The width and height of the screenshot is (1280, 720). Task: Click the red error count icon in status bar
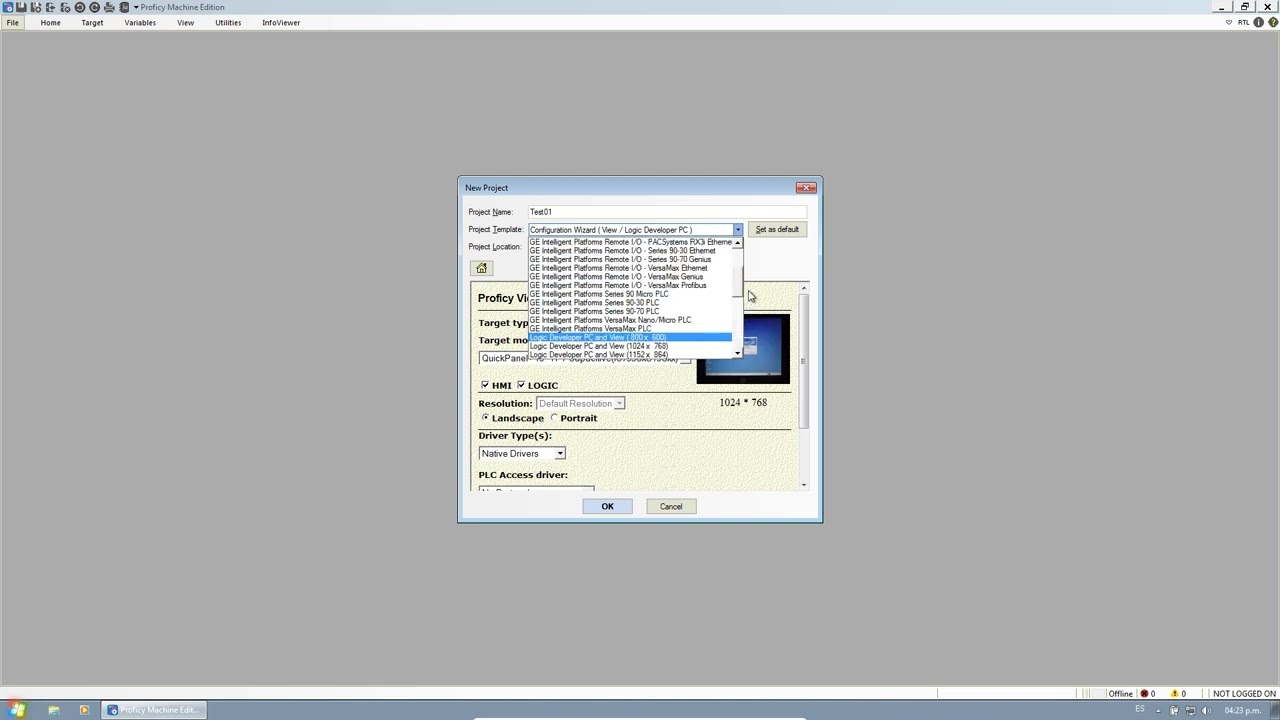(1145, 694)
